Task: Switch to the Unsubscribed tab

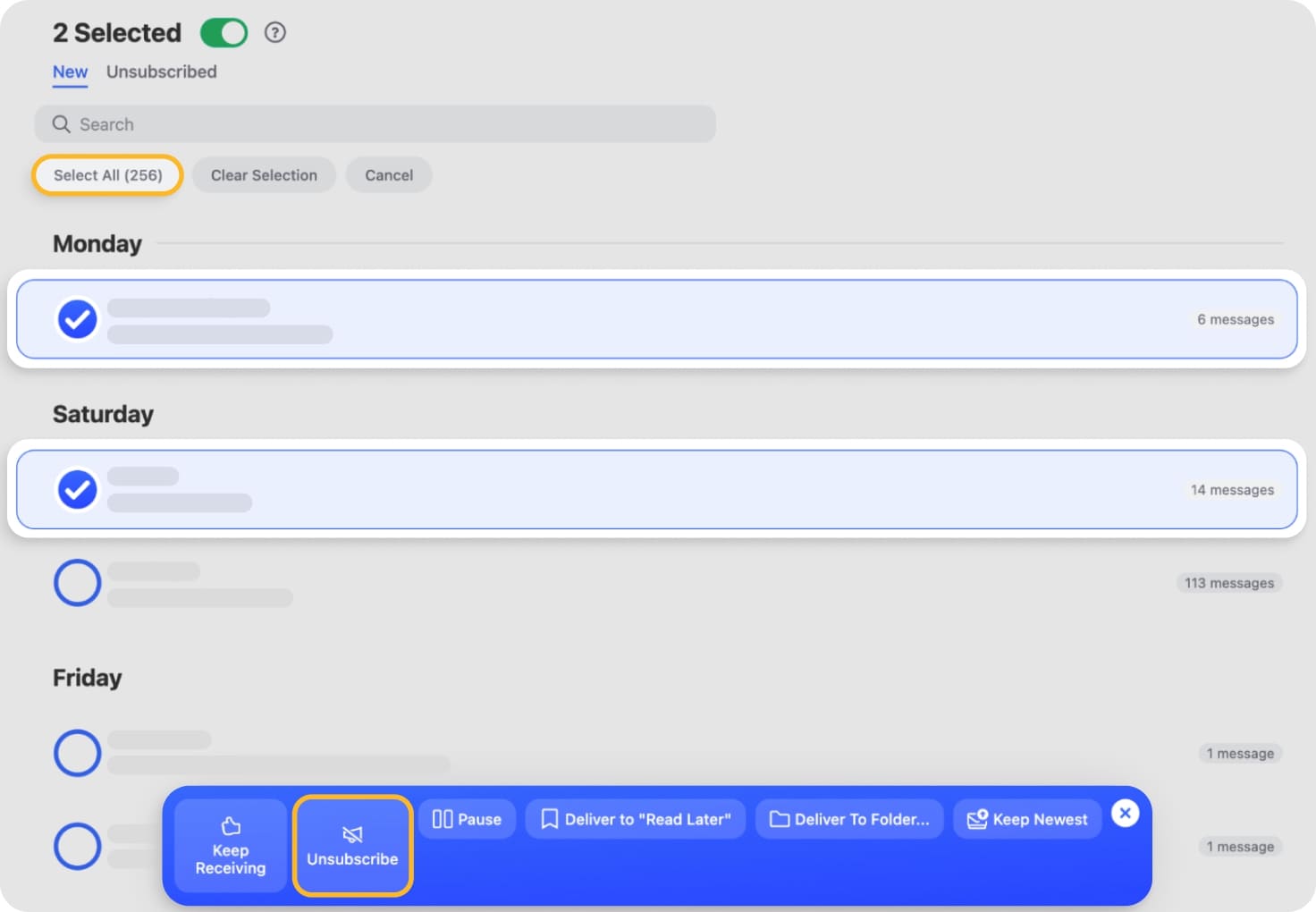Action: click(162, 72)
